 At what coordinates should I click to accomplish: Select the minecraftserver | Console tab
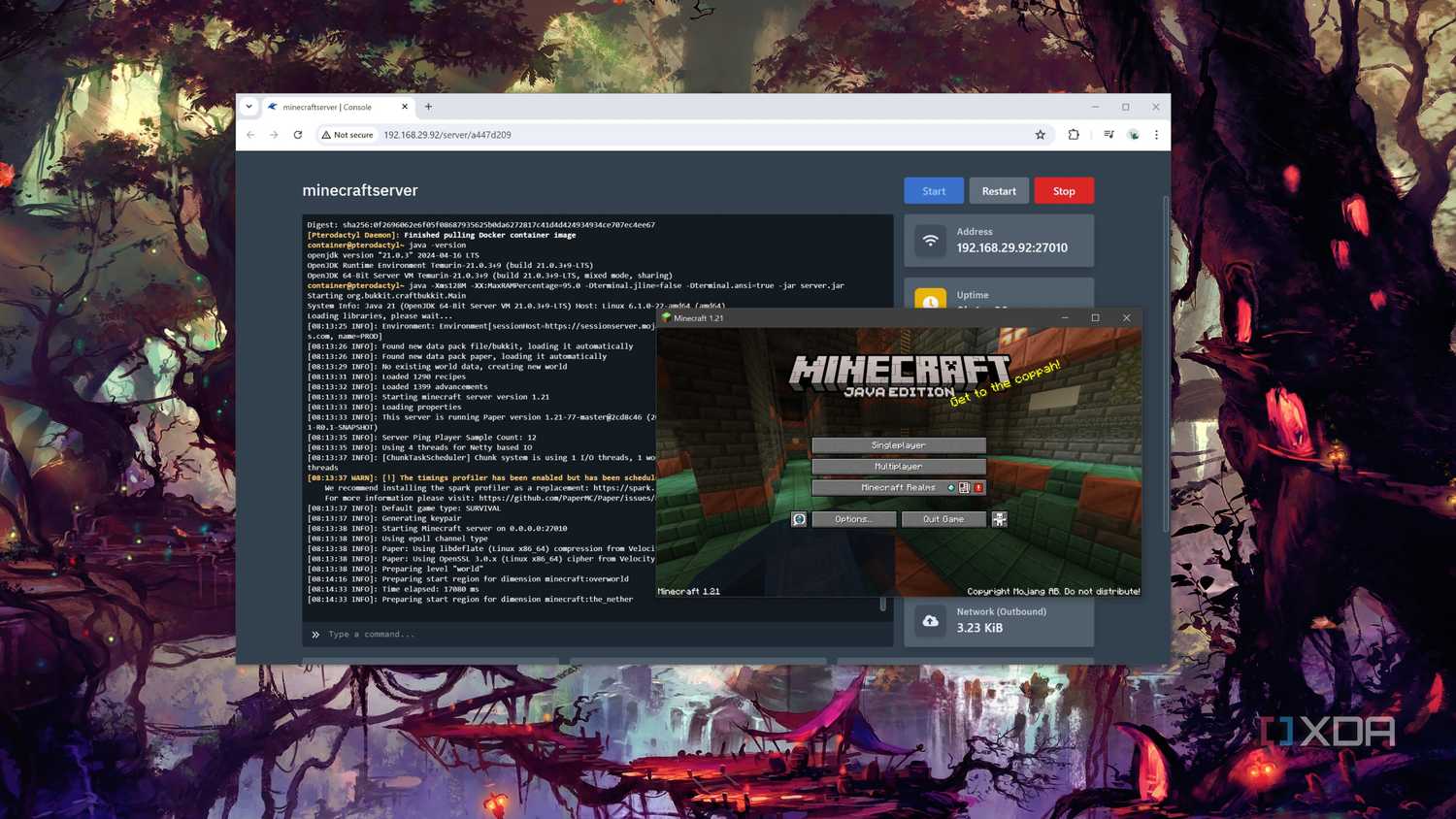point(338,107)
